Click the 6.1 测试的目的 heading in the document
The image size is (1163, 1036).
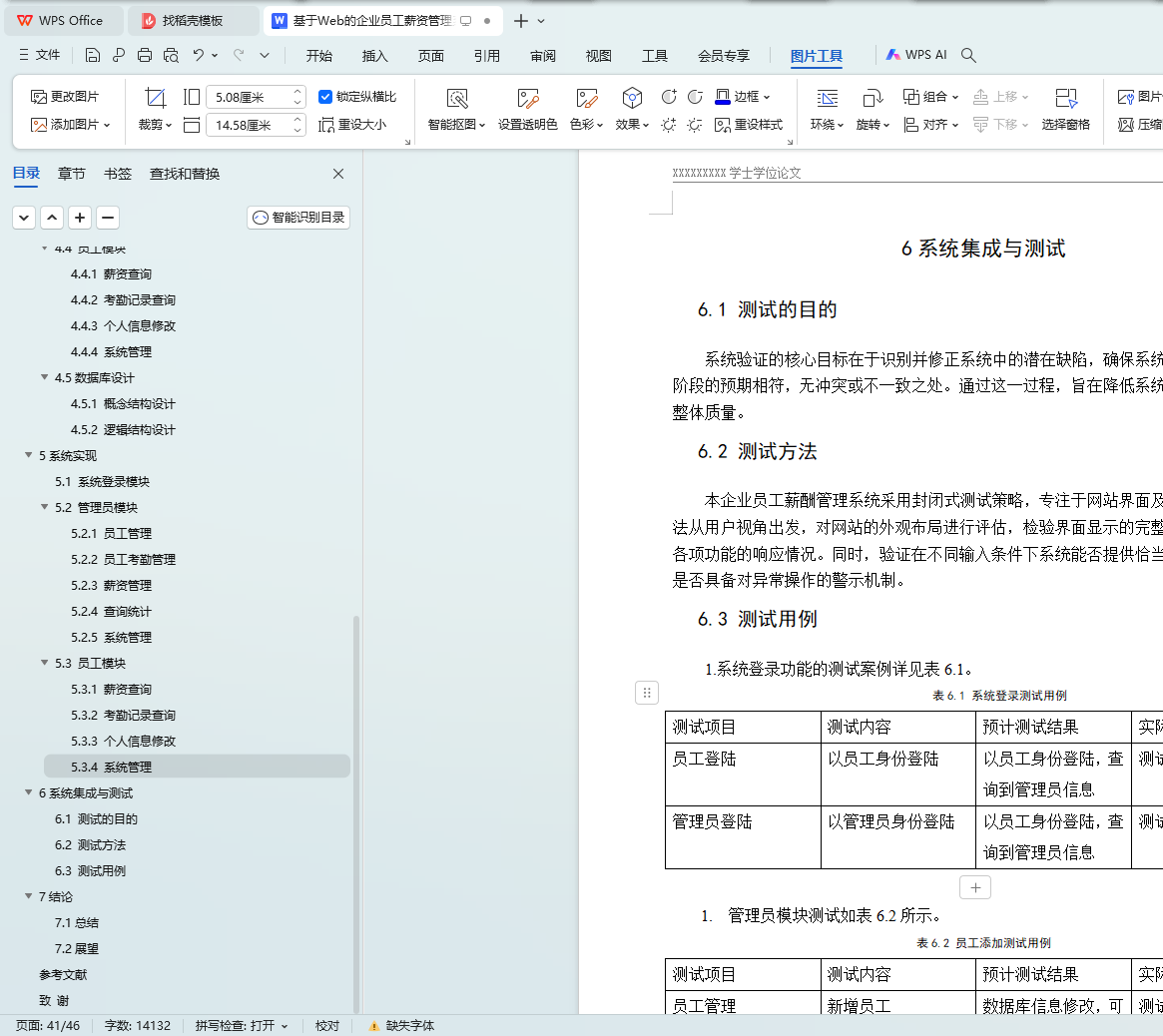pyautogui.click(x=768, y=310)
